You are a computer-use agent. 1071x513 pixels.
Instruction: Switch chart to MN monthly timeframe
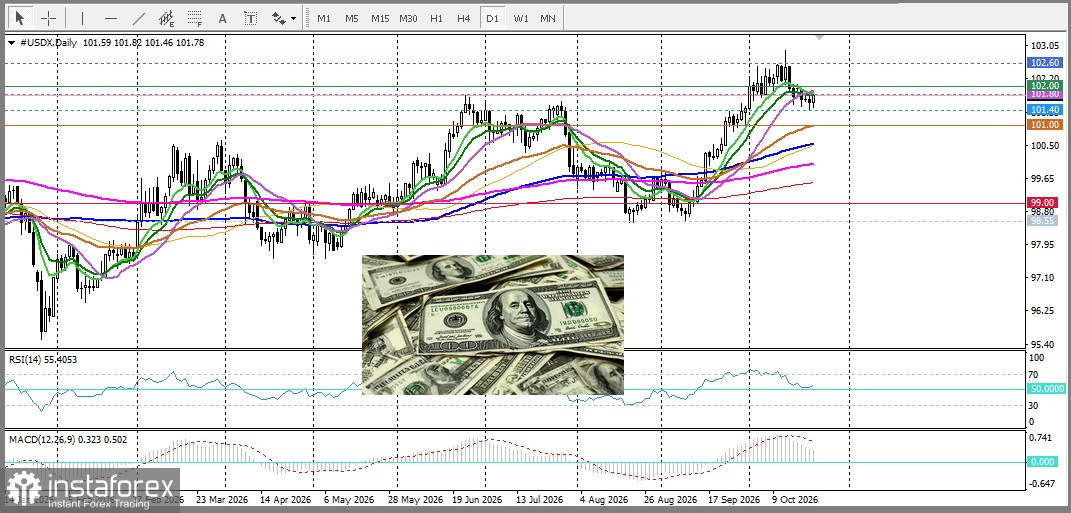pos(548,18)
